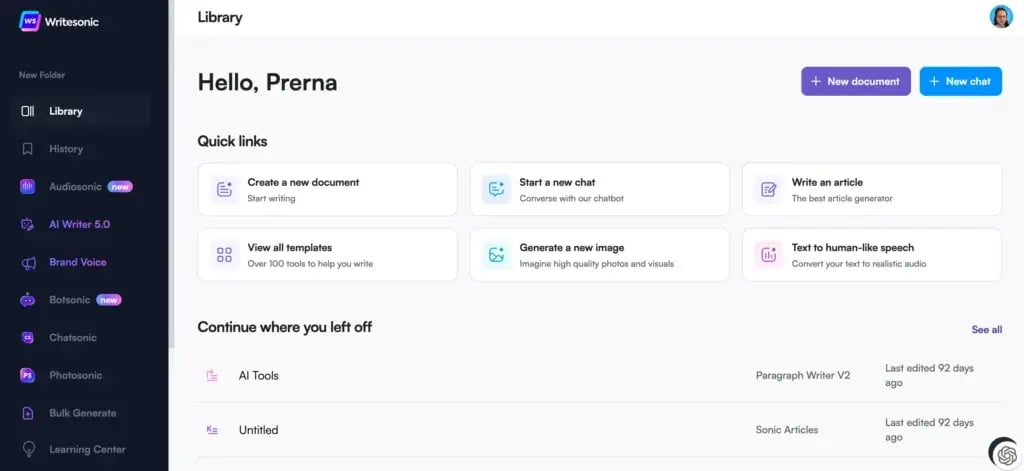Open the AI Tools document row
Viewport: 1024px width, 471px height.
[259, 376]
